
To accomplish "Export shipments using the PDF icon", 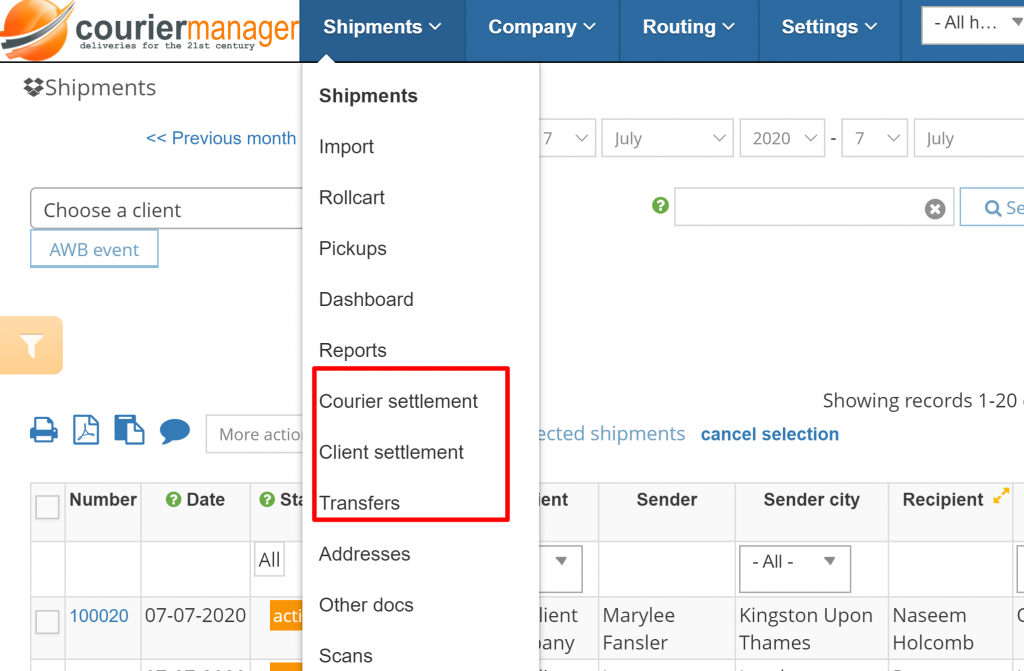I will (86, 431).
